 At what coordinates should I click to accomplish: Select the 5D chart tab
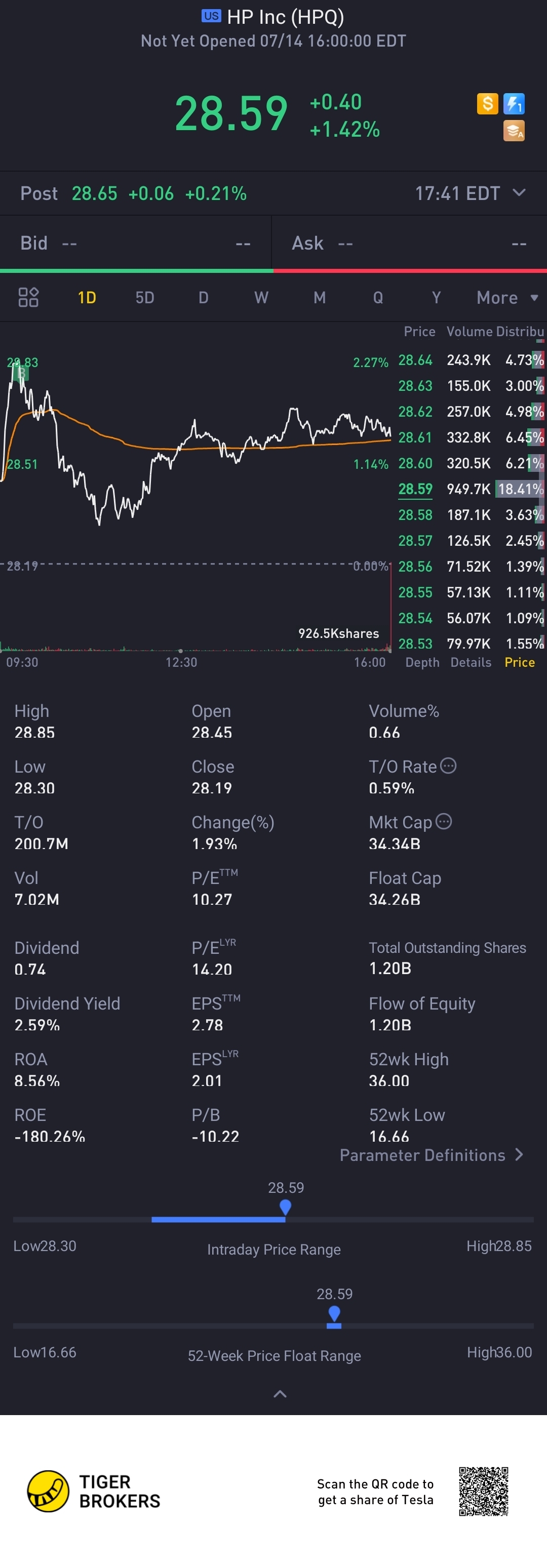(x=144, y=298)
